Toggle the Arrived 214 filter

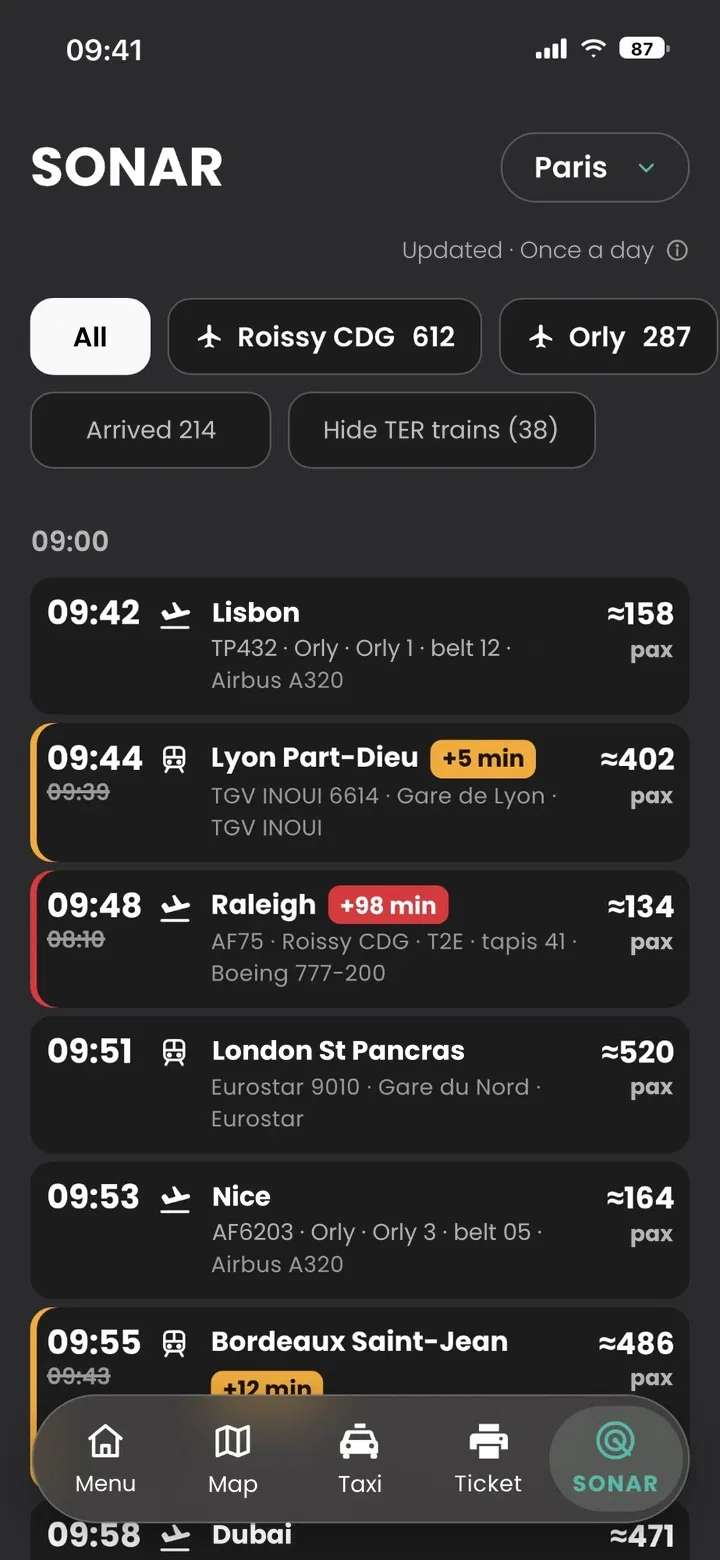point(151,430)
